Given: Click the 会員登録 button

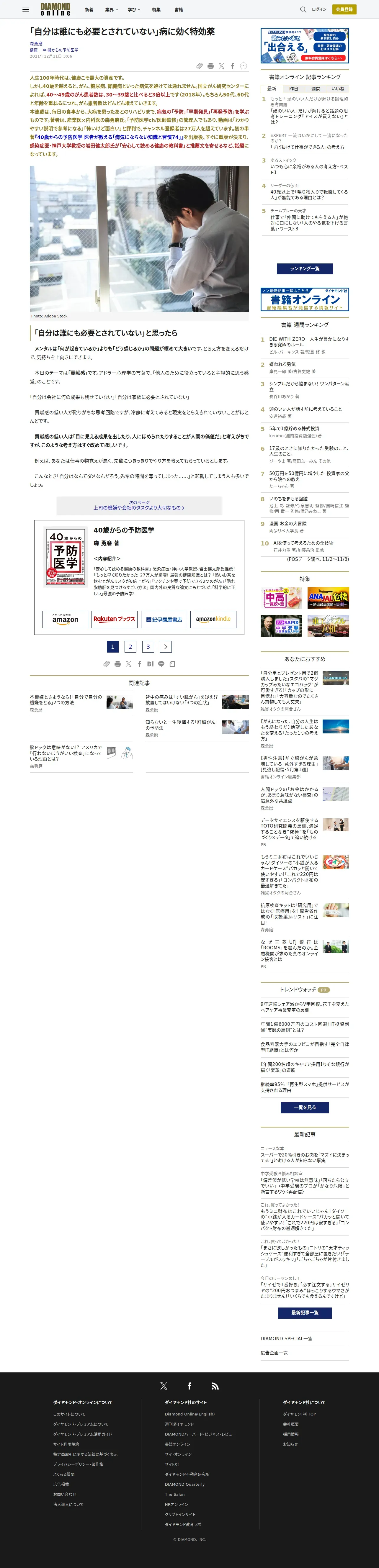Looking at the screenshot, I should (x=344, y=10).
